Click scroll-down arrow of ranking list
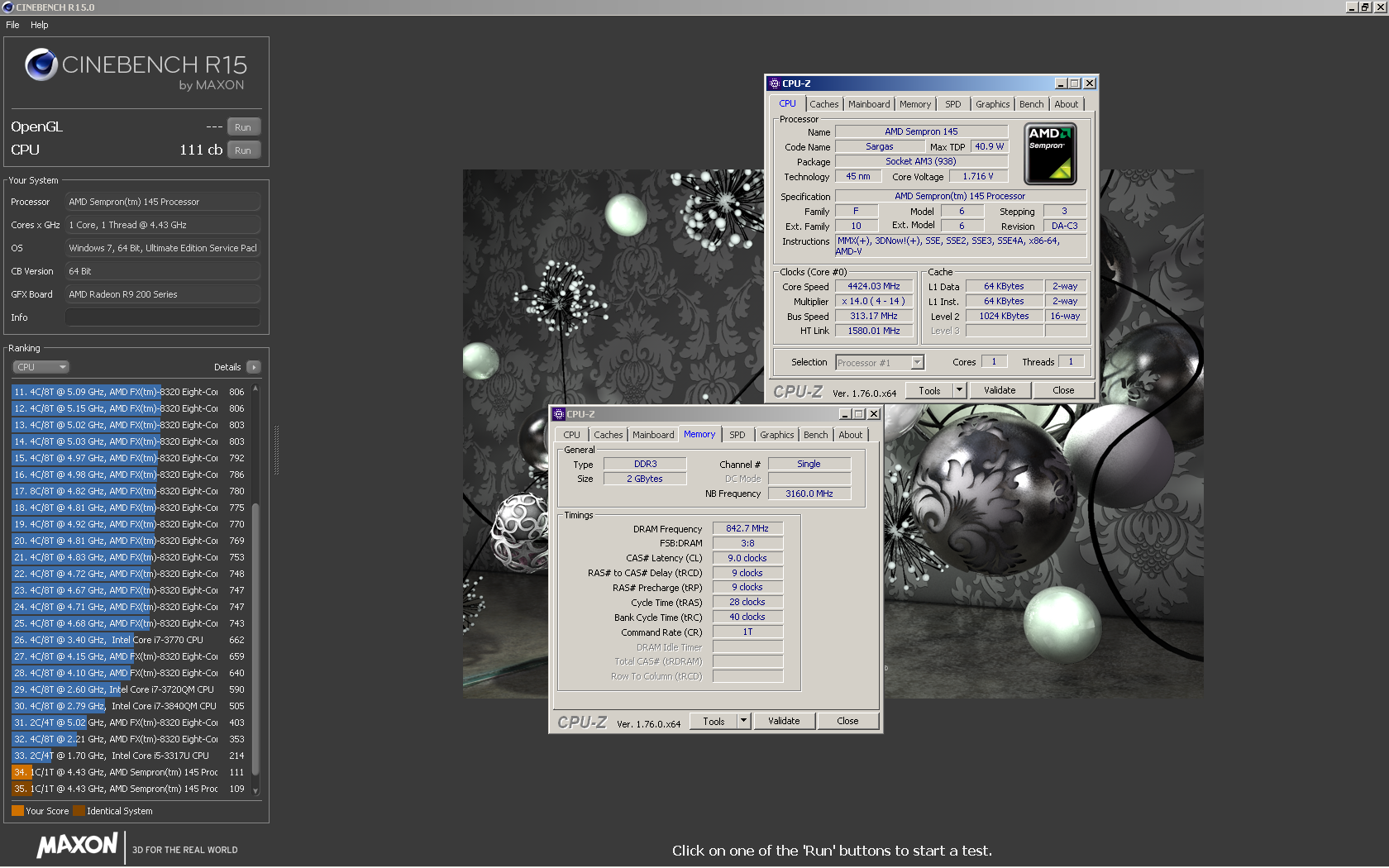 (x=255, y=791)
